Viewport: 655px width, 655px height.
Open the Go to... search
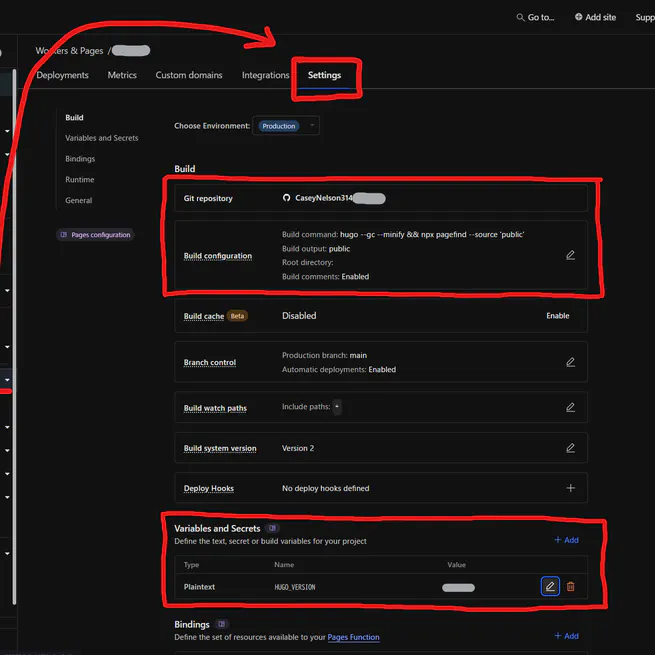click(535, 17)
